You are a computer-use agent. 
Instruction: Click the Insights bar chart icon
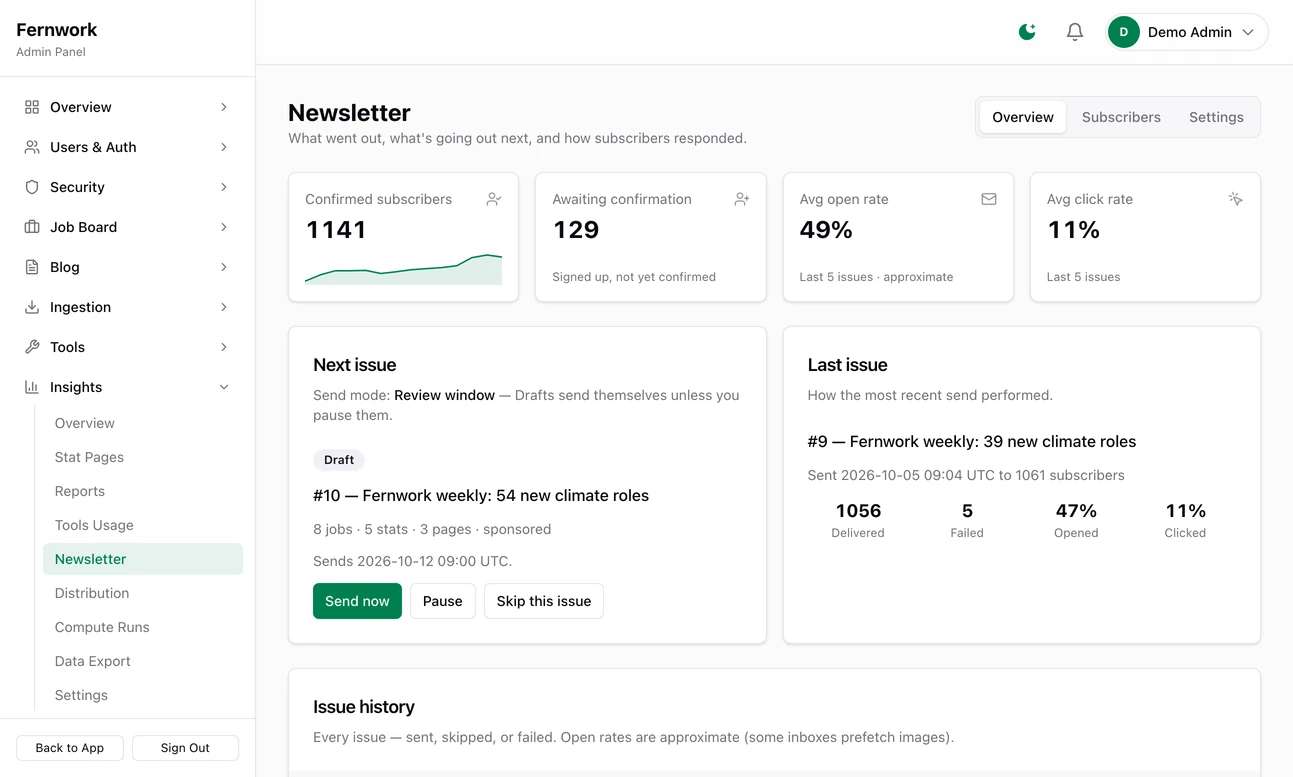32,387
